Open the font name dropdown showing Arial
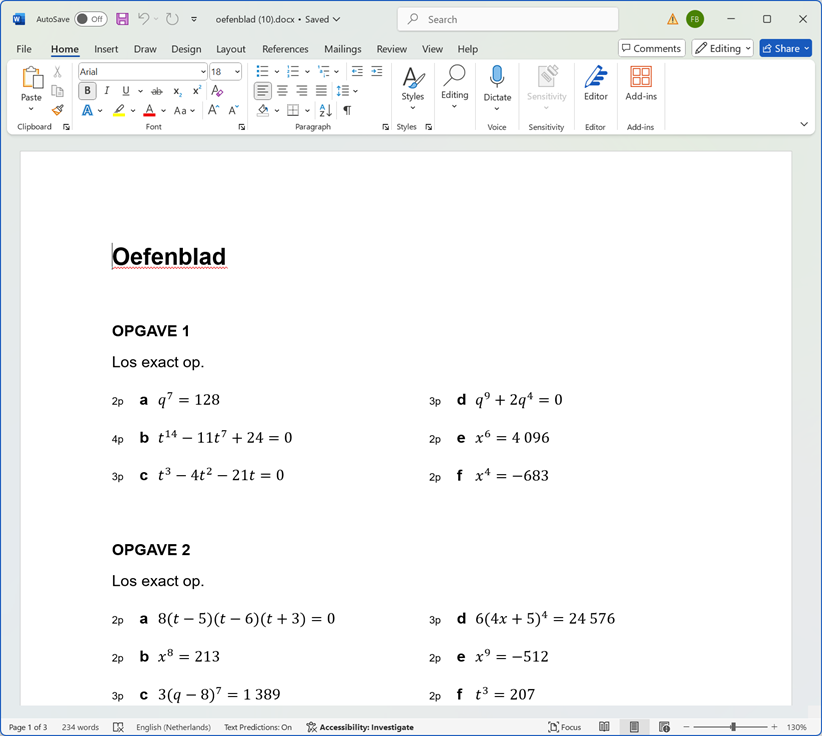The height and width of the screenshot is (736, 822). (x=203, y=72)
